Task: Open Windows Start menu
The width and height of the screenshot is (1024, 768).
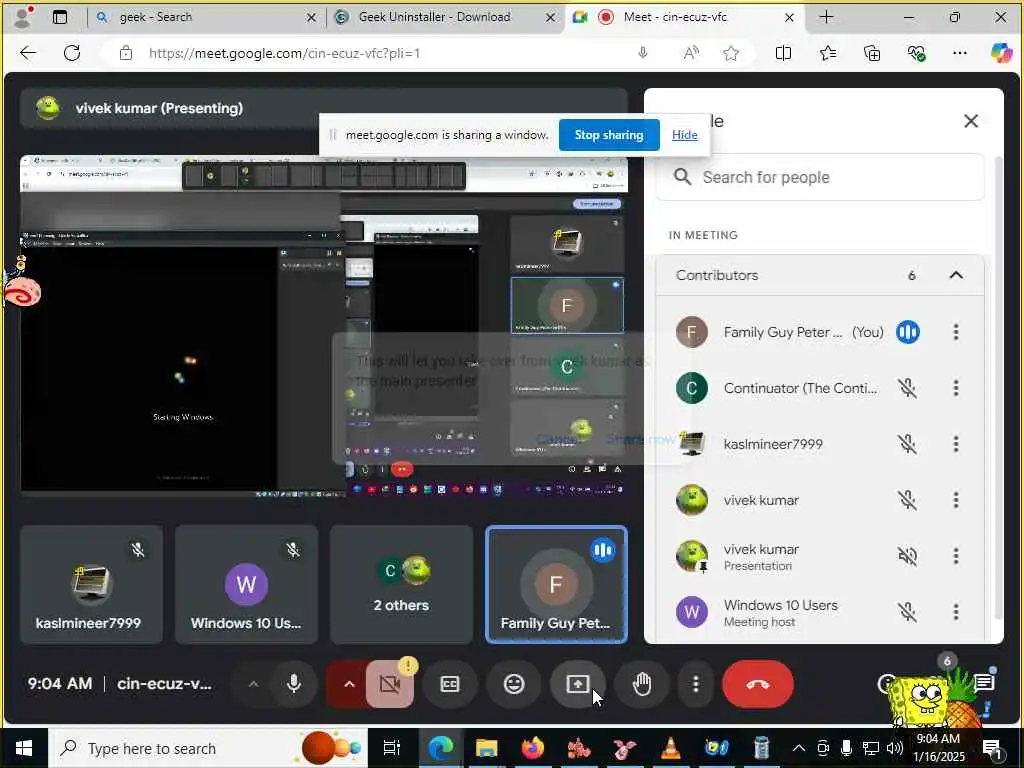Action: click(x=24, y=748)
